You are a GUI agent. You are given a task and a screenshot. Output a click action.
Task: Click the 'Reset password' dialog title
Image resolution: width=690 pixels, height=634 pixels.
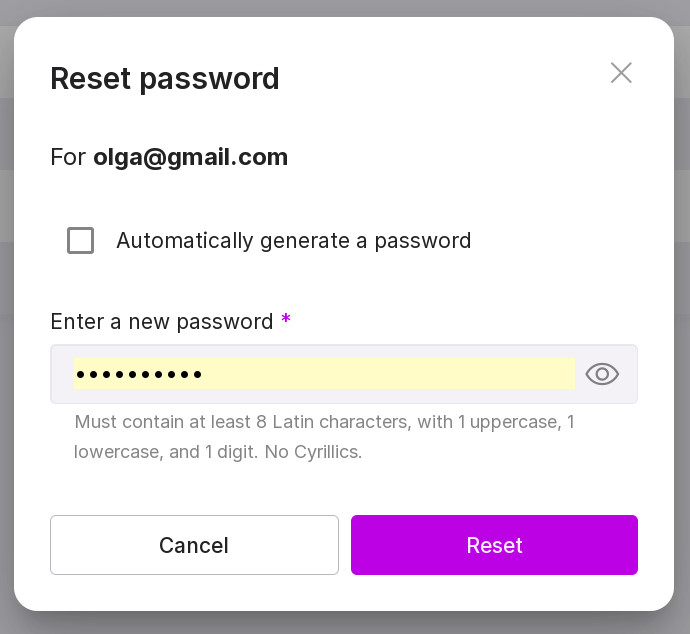(165, 78)
